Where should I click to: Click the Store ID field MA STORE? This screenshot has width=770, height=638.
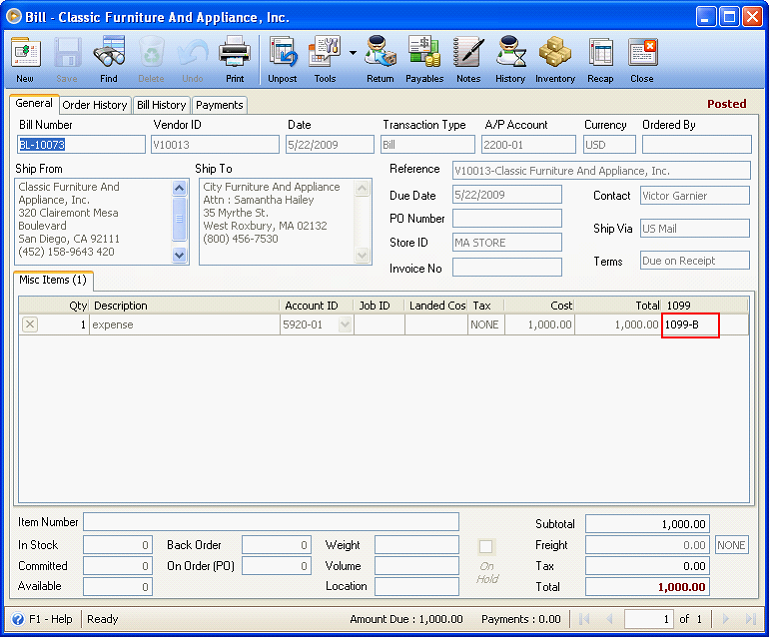507,243
